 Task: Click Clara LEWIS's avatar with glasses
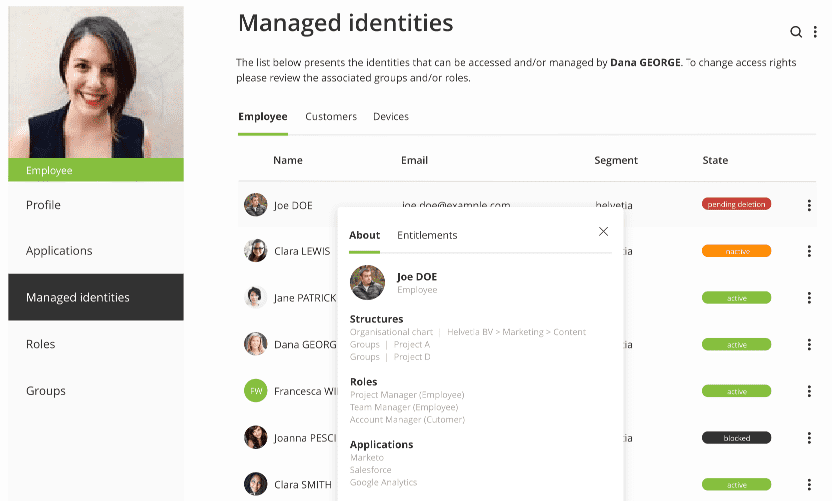256,251
